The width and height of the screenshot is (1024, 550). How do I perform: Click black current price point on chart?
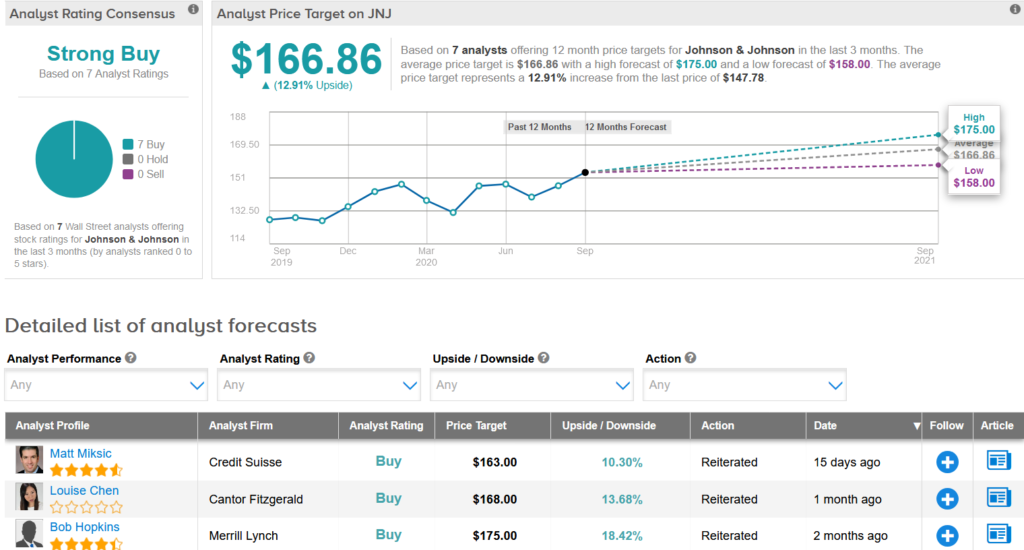click(585, 172)
